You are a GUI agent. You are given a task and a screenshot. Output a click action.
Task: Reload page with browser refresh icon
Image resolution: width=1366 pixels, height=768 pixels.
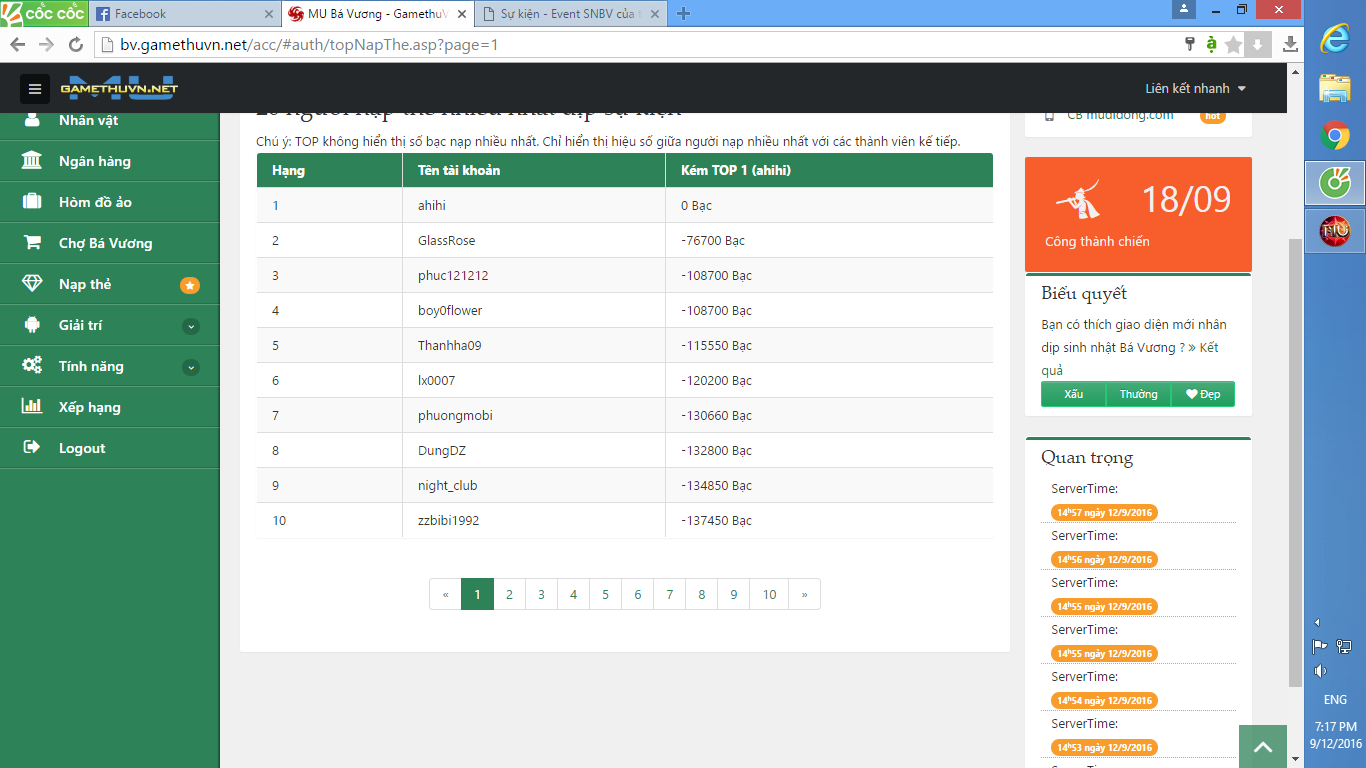(x=75, y=45)
